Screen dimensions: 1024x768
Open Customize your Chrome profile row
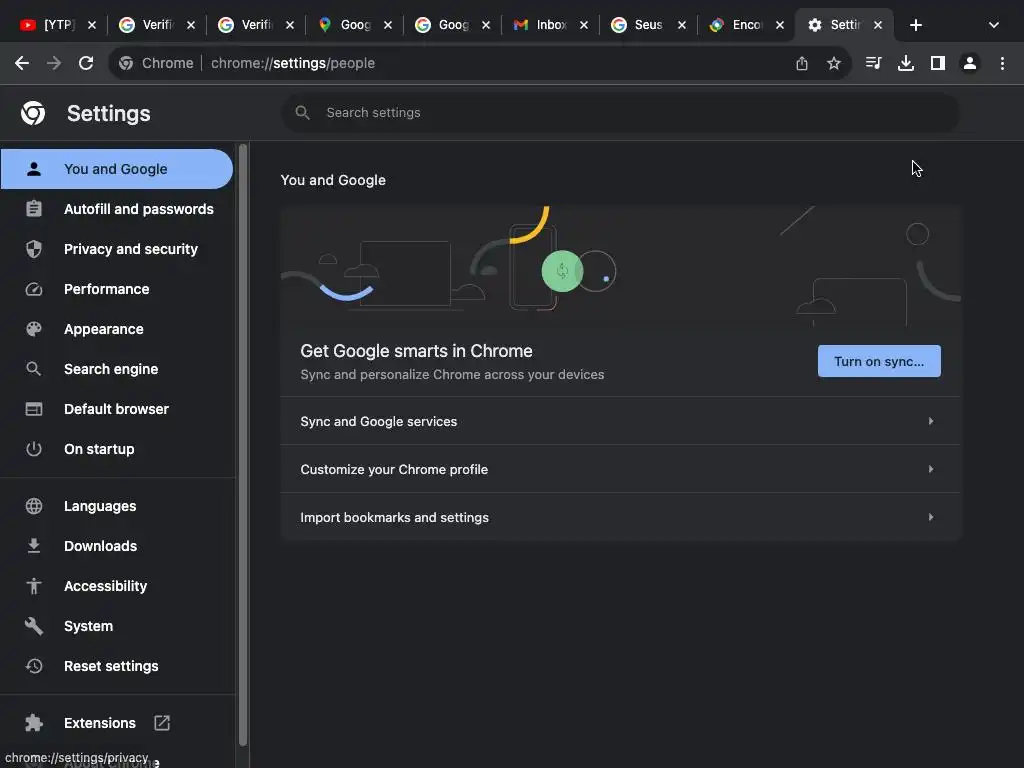point(620,469)
